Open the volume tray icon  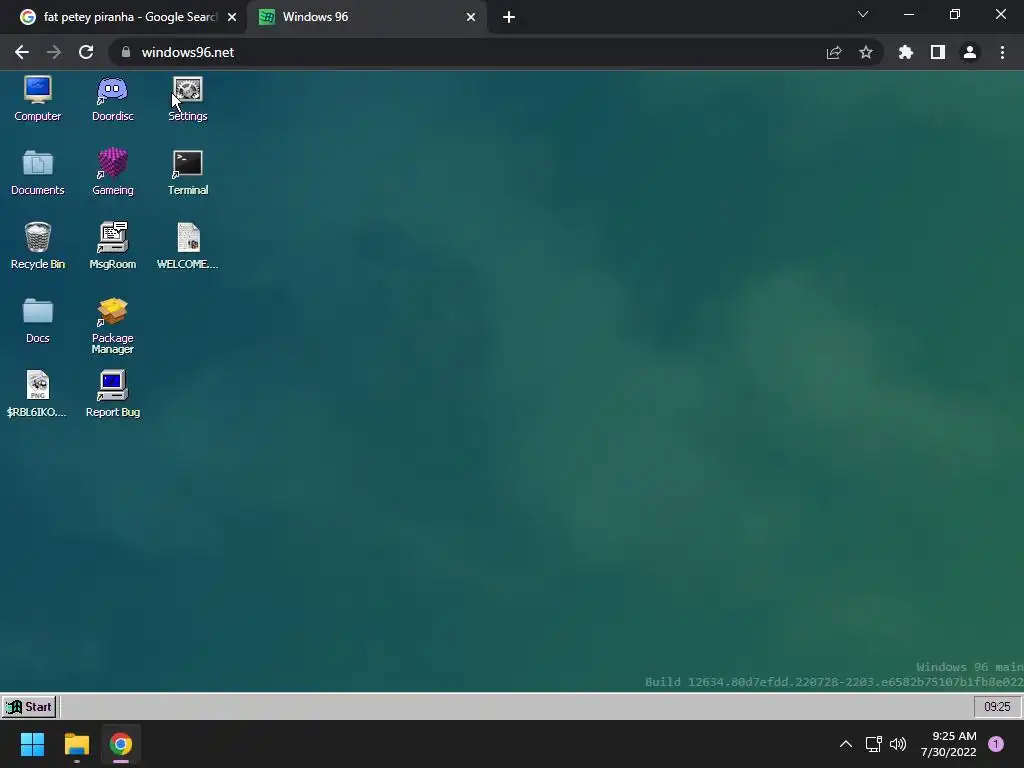[899, 744]
